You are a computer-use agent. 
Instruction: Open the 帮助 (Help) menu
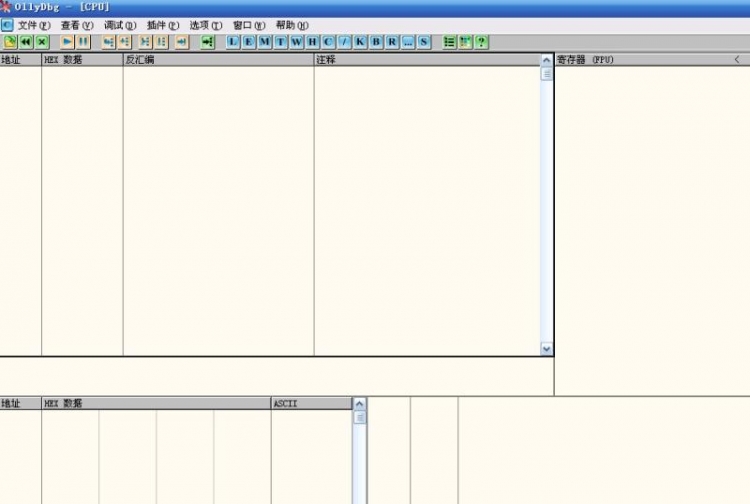point(292,25)
